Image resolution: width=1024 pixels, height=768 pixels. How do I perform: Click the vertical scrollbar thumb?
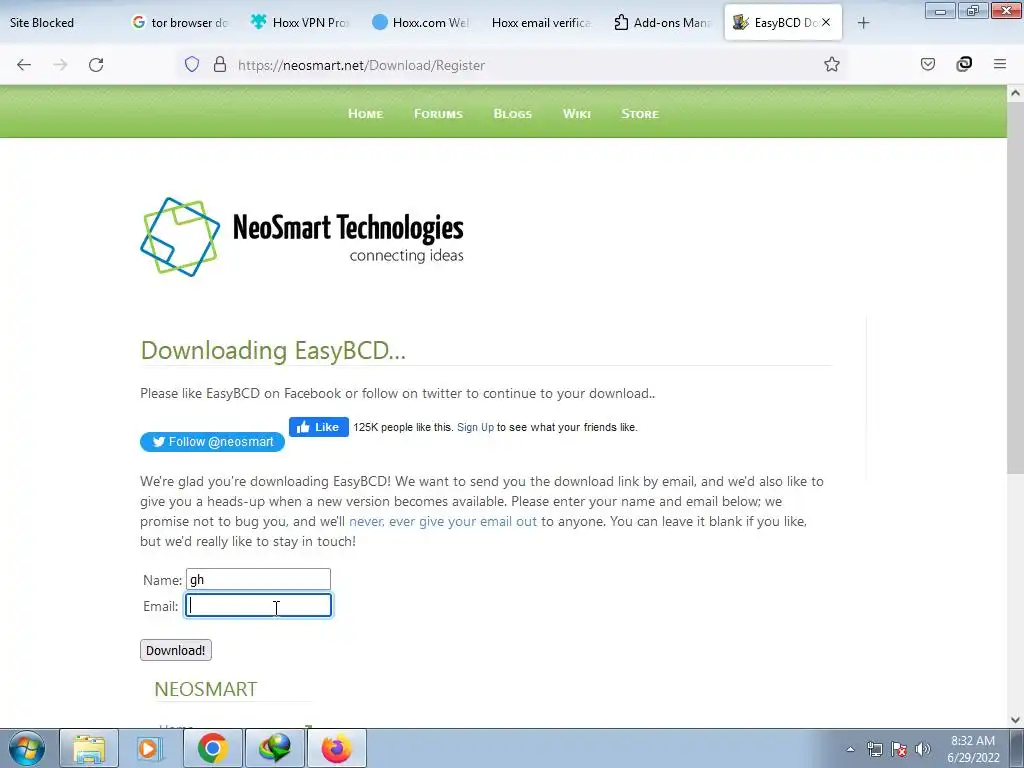click(x=1016, y=288)
